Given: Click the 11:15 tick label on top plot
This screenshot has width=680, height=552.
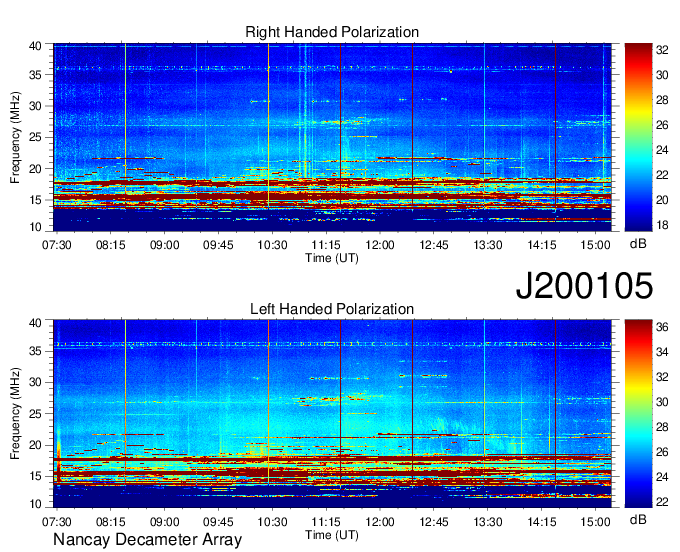Looking at the screenshot, I should [x=326, y=245].
